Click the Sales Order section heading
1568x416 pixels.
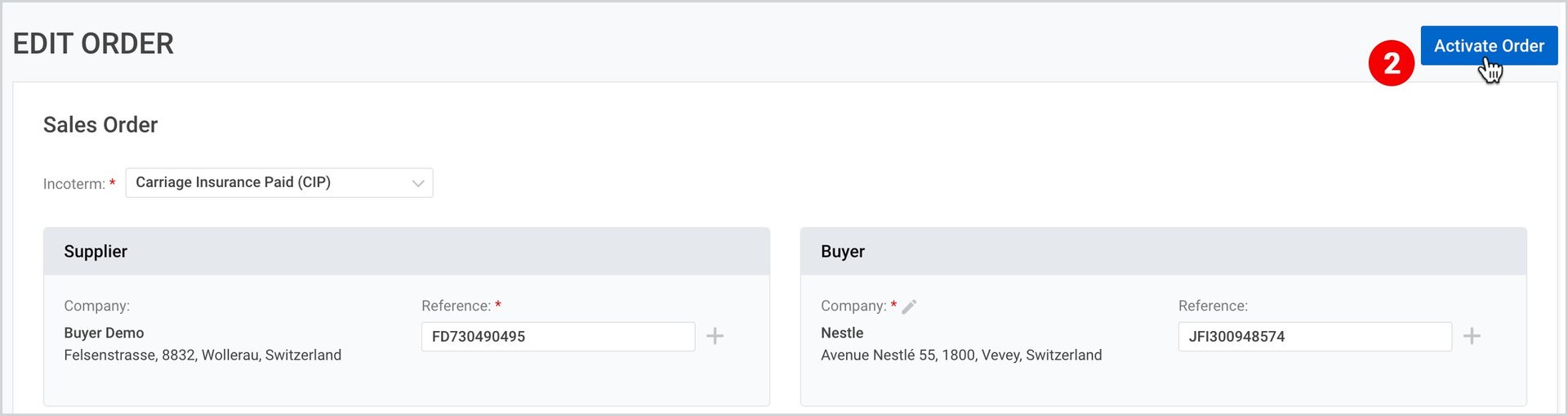pyautogui.click(x=100, y=125)
